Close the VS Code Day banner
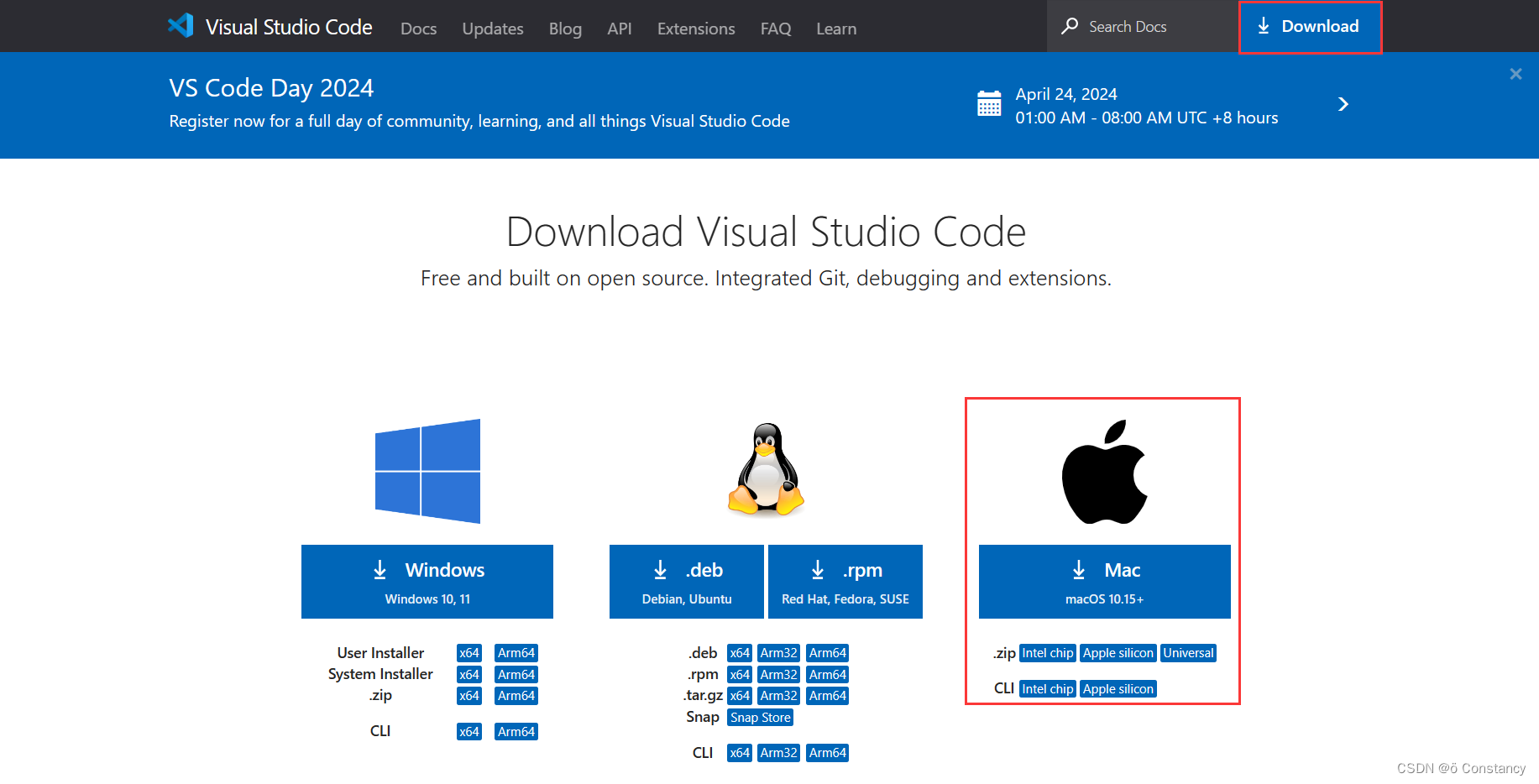This screenshot has height=784, width=1539. [1515, 74]
